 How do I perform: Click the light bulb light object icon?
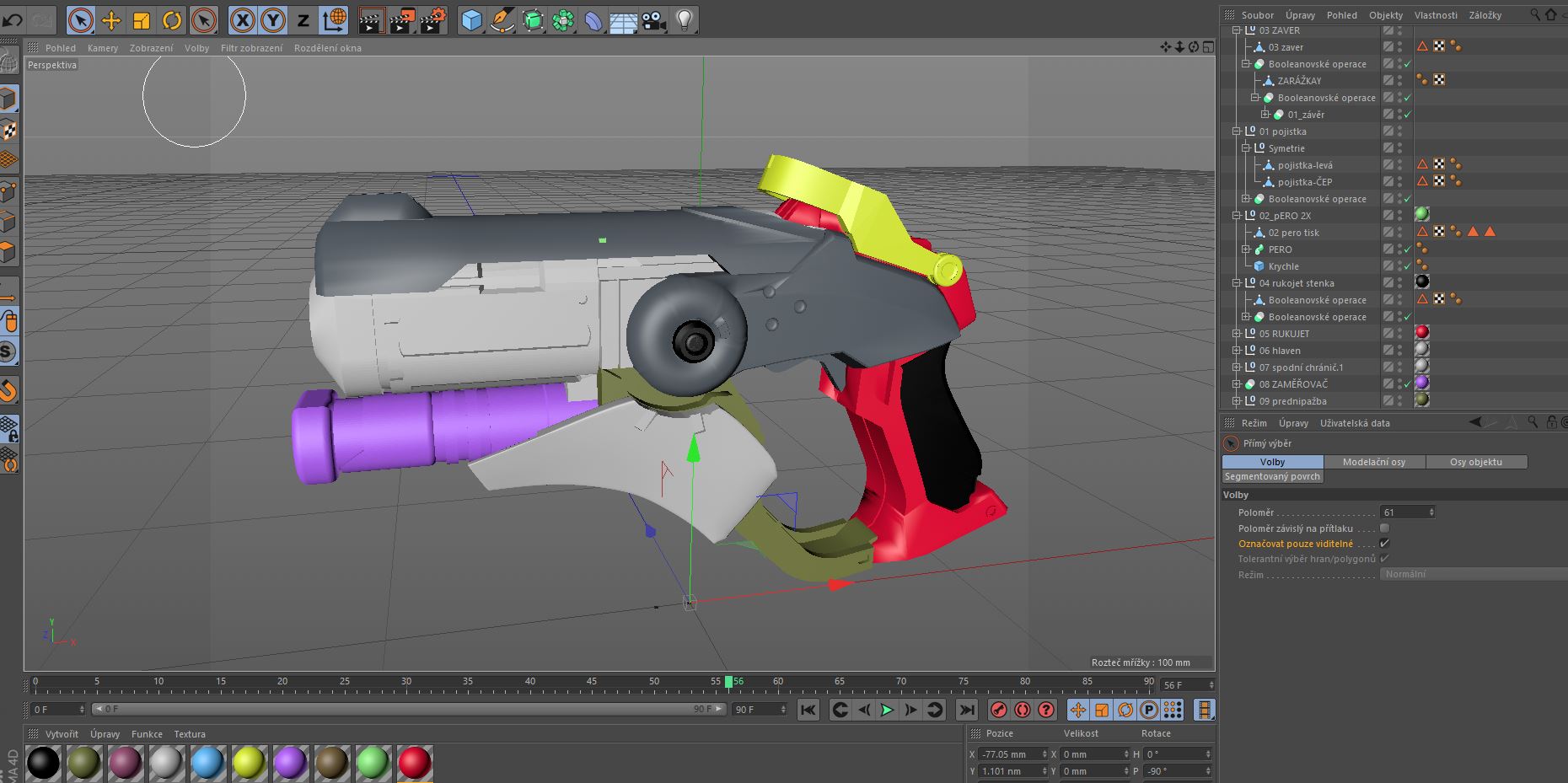click(x=685, y=20)
